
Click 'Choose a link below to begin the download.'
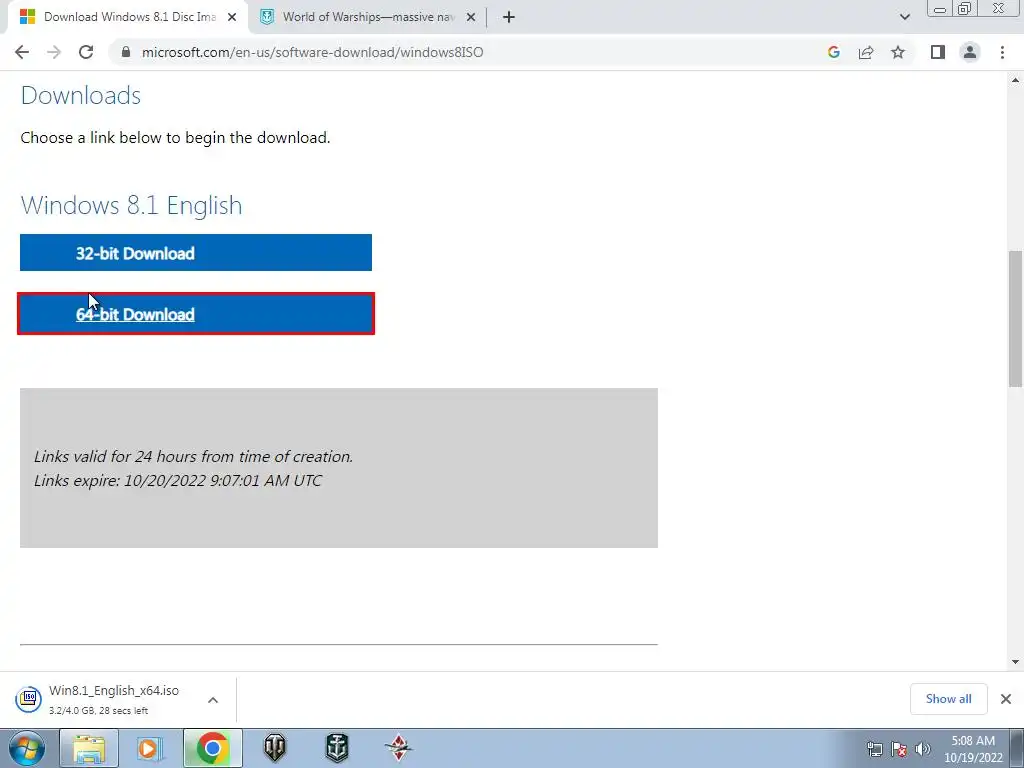pyautogui.click(x=175, y=138)
